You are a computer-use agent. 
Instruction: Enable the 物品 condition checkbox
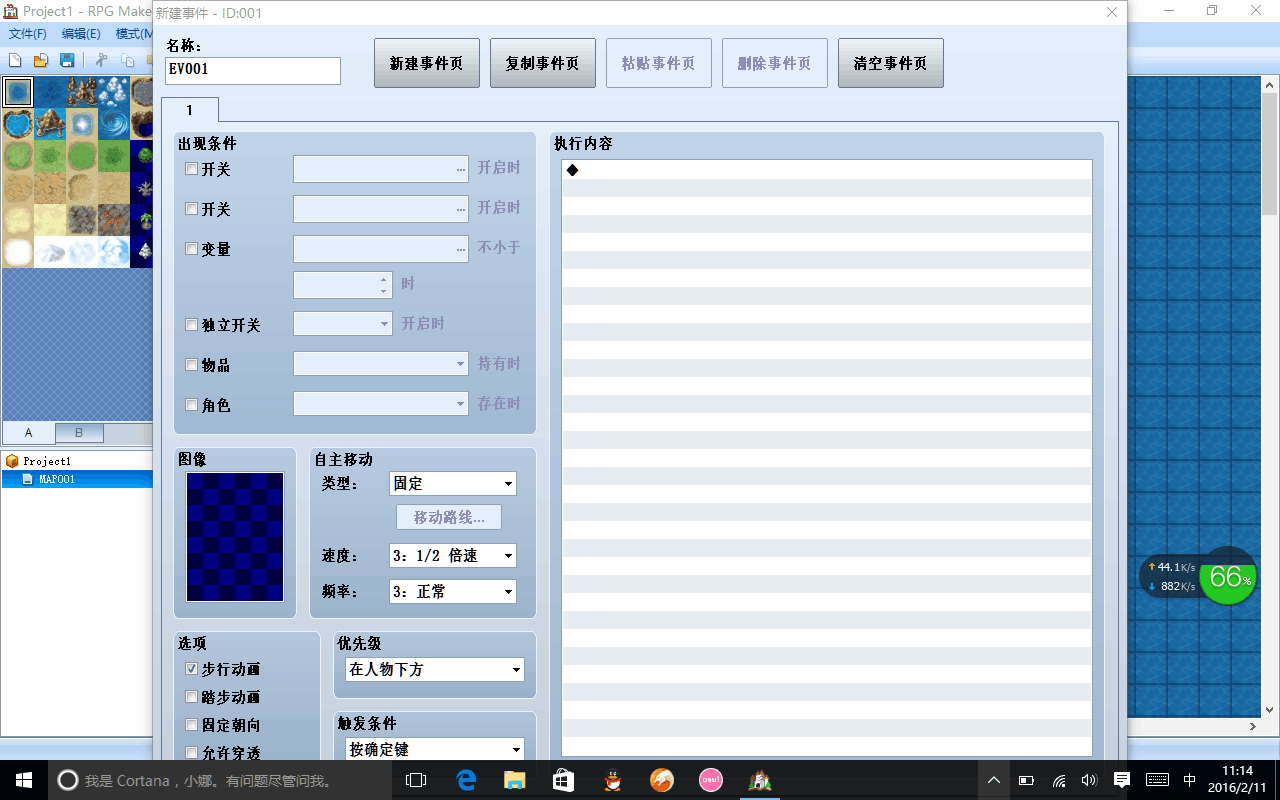click(192, 365)
